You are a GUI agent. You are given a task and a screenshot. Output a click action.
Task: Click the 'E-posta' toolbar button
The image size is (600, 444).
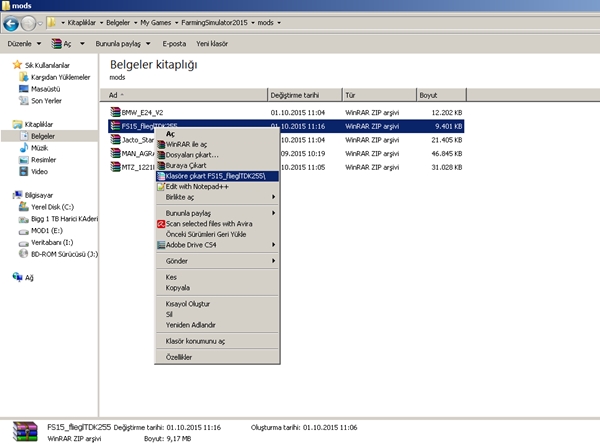(x=175, y=44)
